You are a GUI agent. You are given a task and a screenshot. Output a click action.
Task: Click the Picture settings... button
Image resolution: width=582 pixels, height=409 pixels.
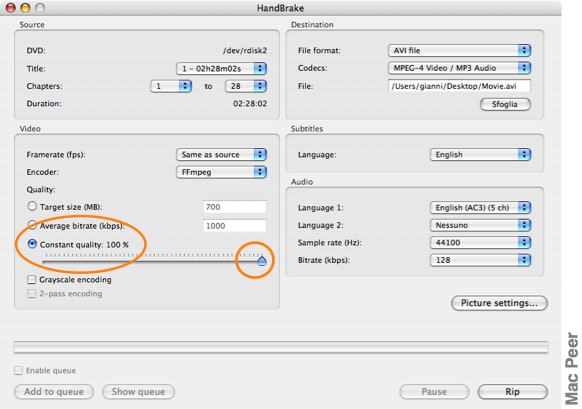(x=499, y=303)
